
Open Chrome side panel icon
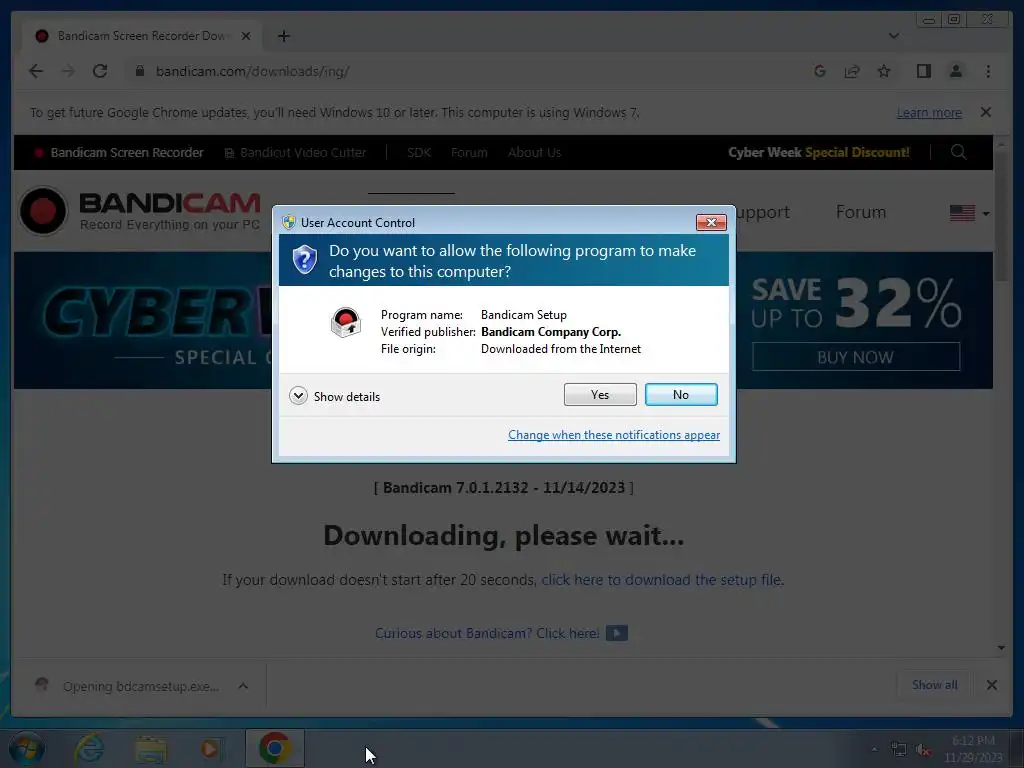pyautogui.click(x=923, y=71)
